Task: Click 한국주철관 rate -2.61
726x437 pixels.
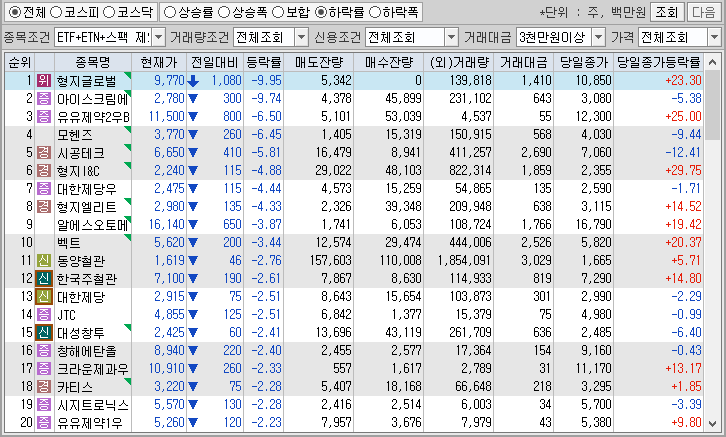Action: (x=266, y=279)
